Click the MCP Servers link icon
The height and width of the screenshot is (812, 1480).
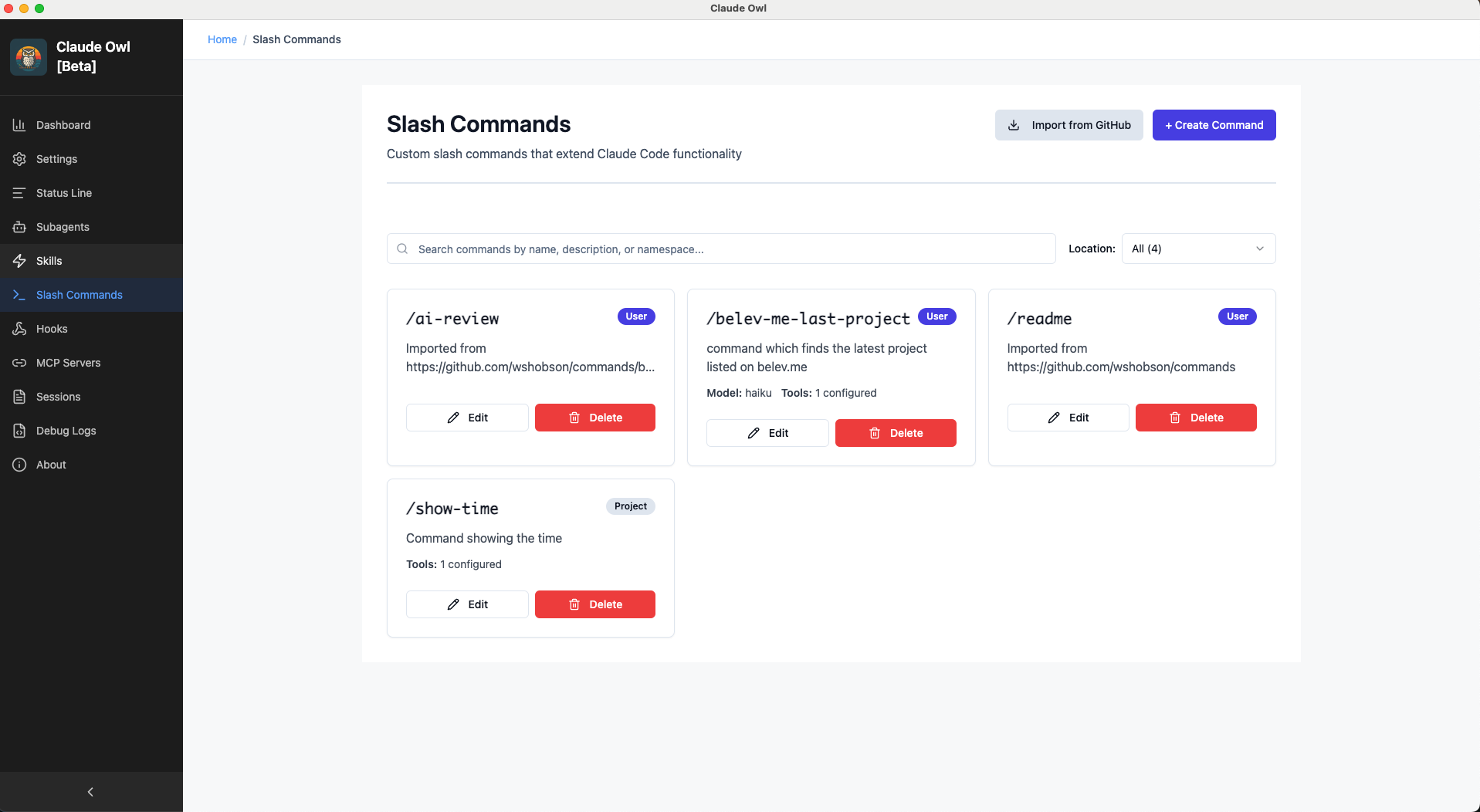(x=19, y=363)
